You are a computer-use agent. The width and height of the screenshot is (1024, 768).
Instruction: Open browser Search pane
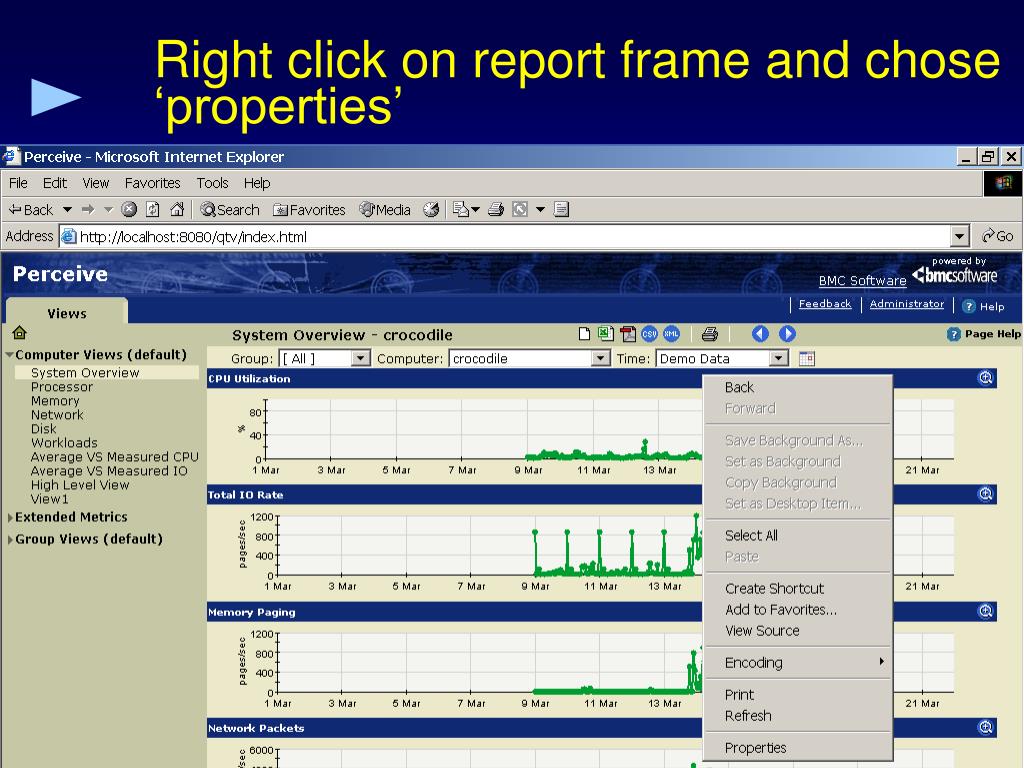coord(230,210)
